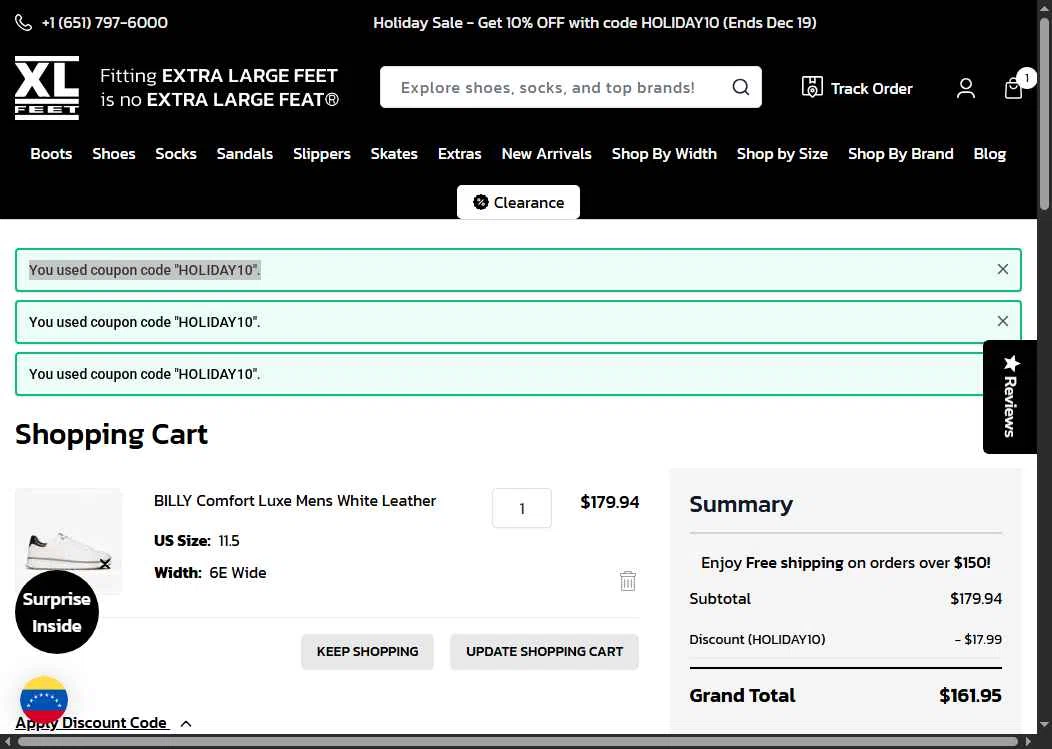This screenshot has height=749, width=1052.
Task: Open Shop By Brand menu
Action: tap(900, 154)
